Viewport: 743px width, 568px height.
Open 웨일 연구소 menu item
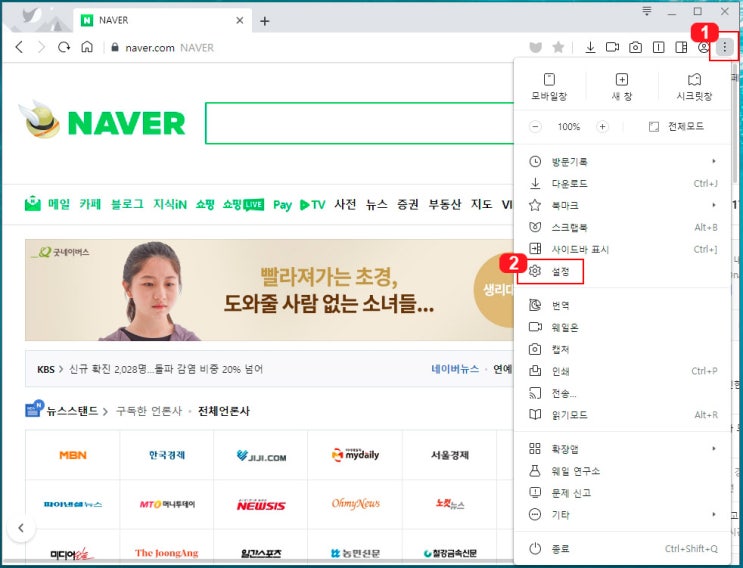click(622, 471)
